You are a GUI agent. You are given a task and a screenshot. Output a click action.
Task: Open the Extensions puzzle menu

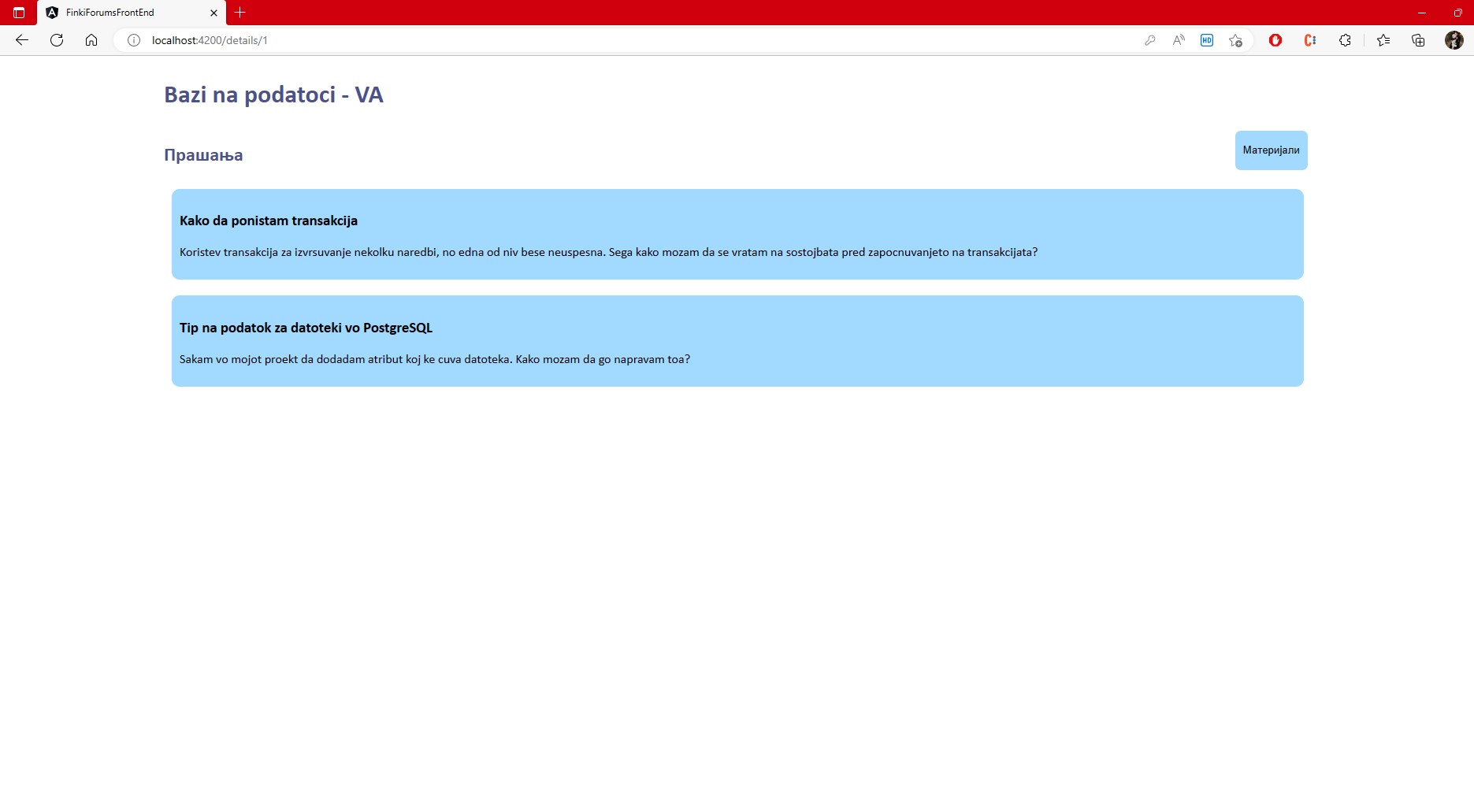coord(1345,40)
